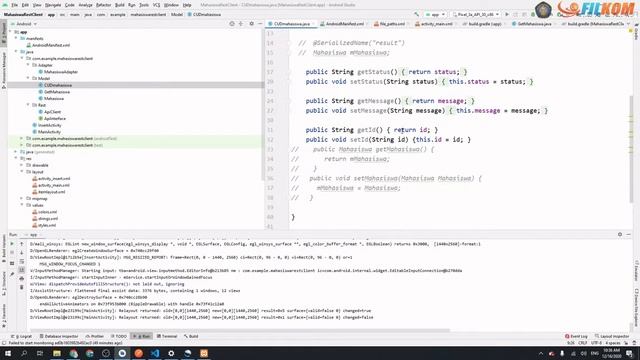Rerun app in Run panel

point(12,244)
